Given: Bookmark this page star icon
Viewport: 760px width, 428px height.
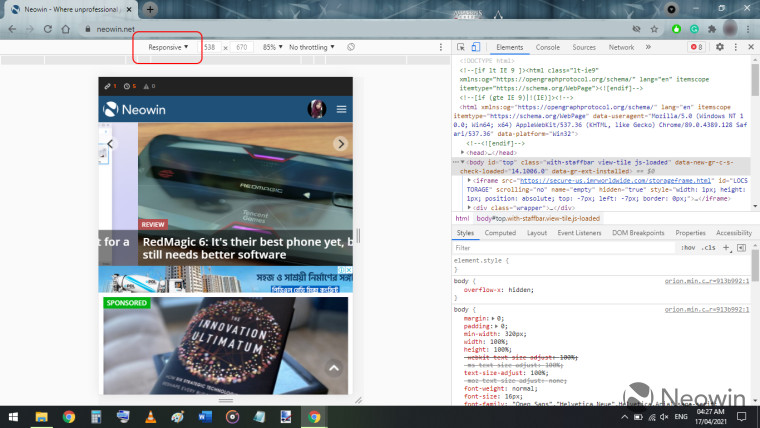Looking at the screenshot, I should (654, 29).
